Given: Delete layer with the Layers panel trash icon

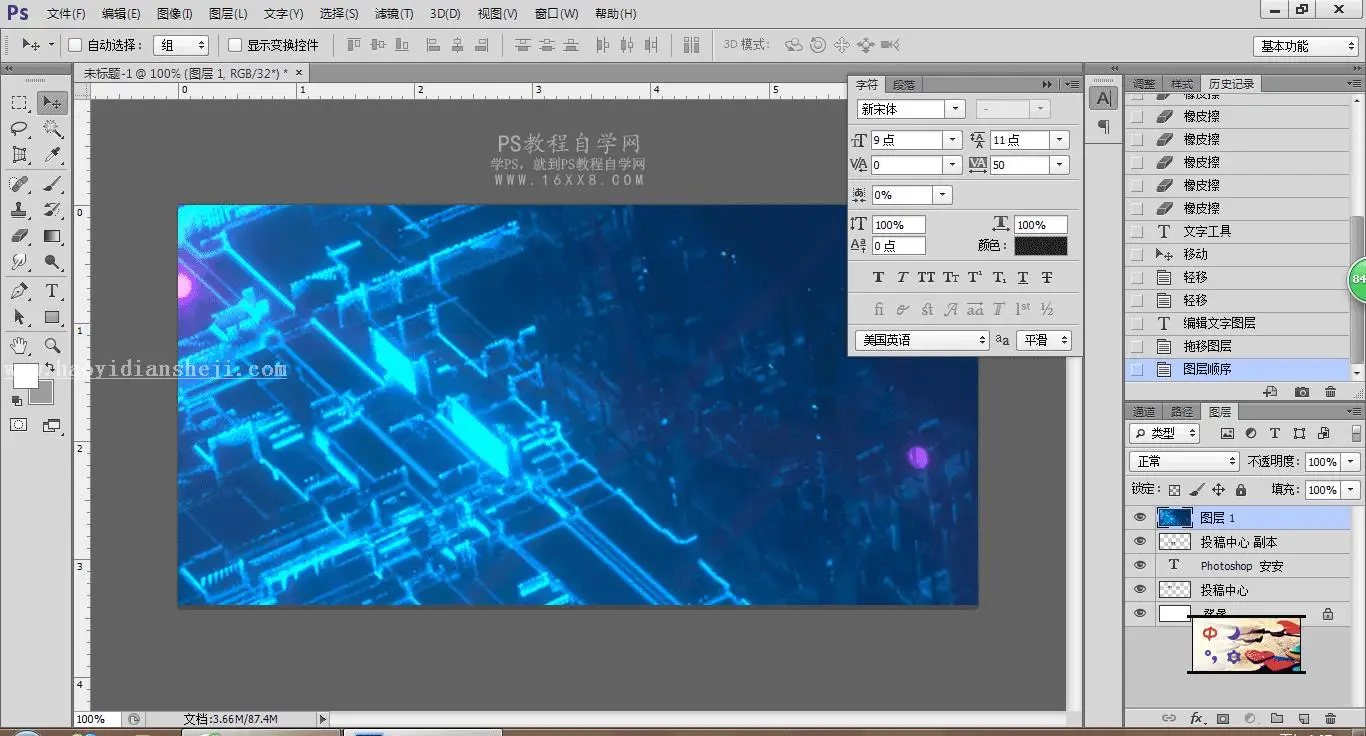Looking at the screenshot, I should 1330,718.
